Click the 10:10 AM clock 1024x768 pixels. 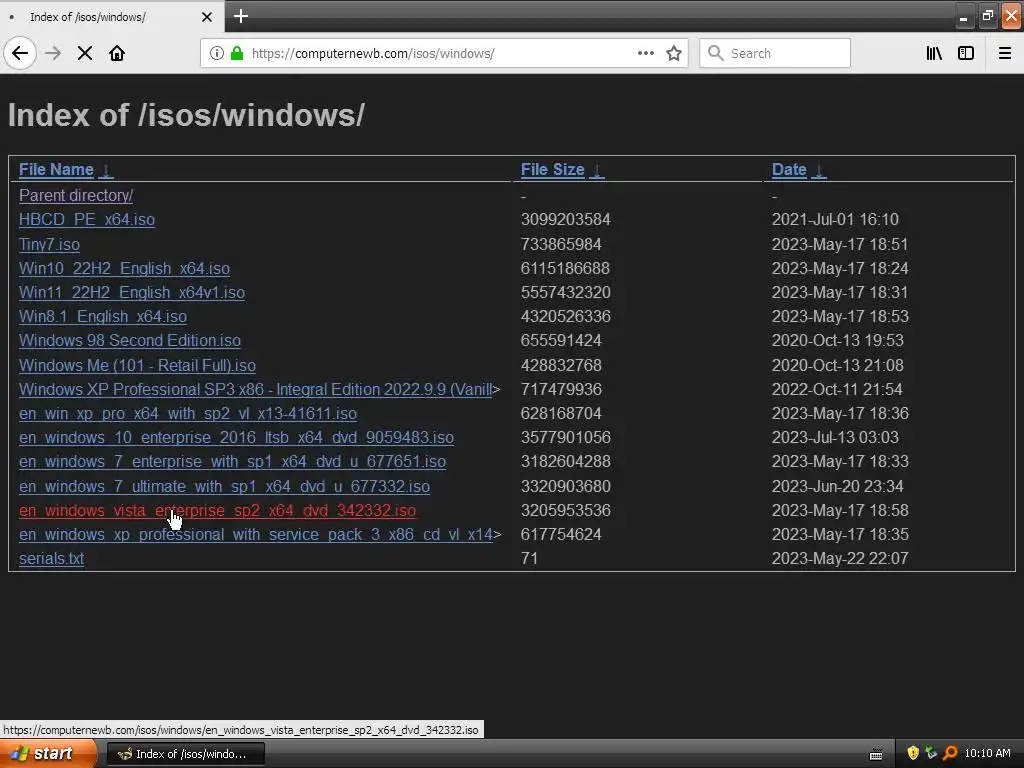click(987, 754)
